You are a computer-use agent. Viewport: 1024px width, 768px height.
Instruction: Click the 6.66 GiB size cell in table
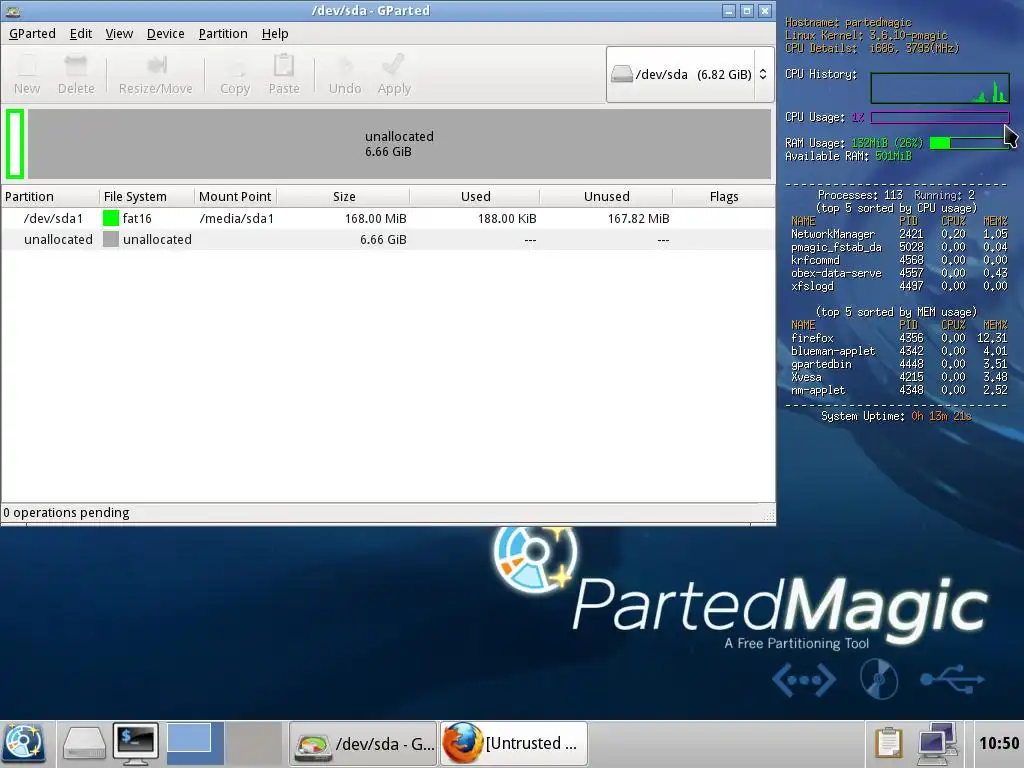click(x=383, y=240)
